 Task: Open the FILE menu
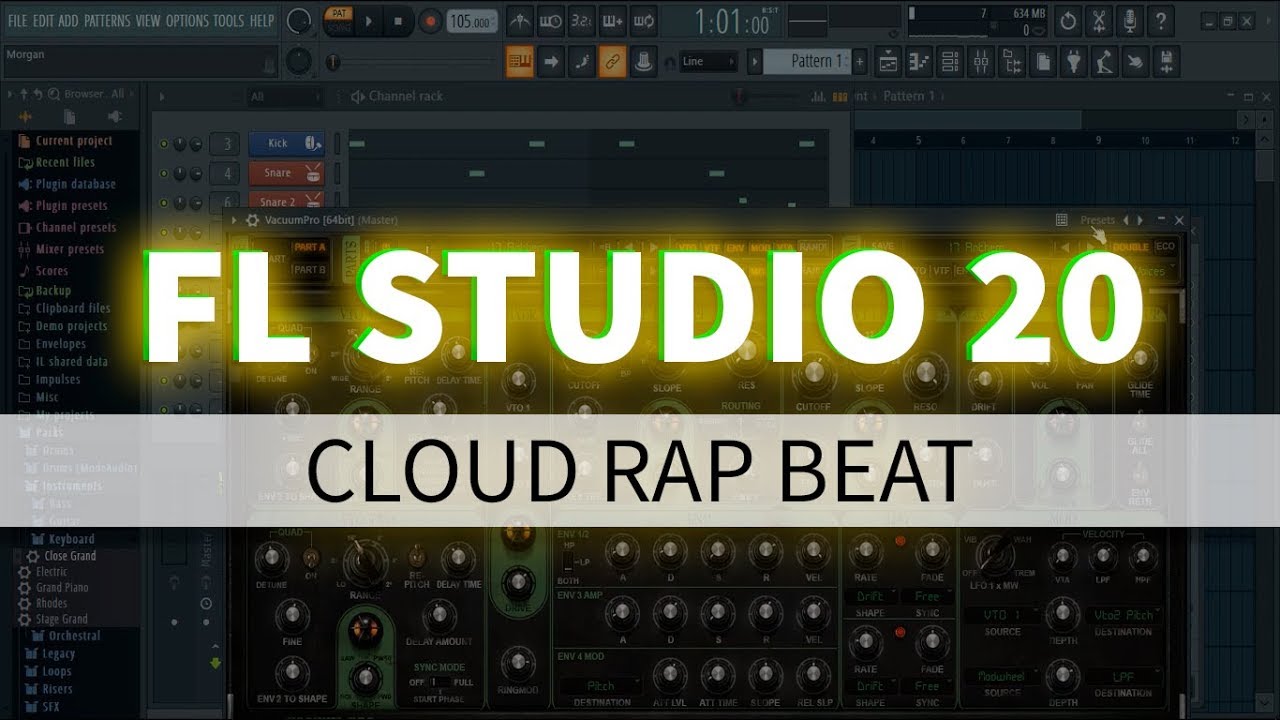point(17,20)
